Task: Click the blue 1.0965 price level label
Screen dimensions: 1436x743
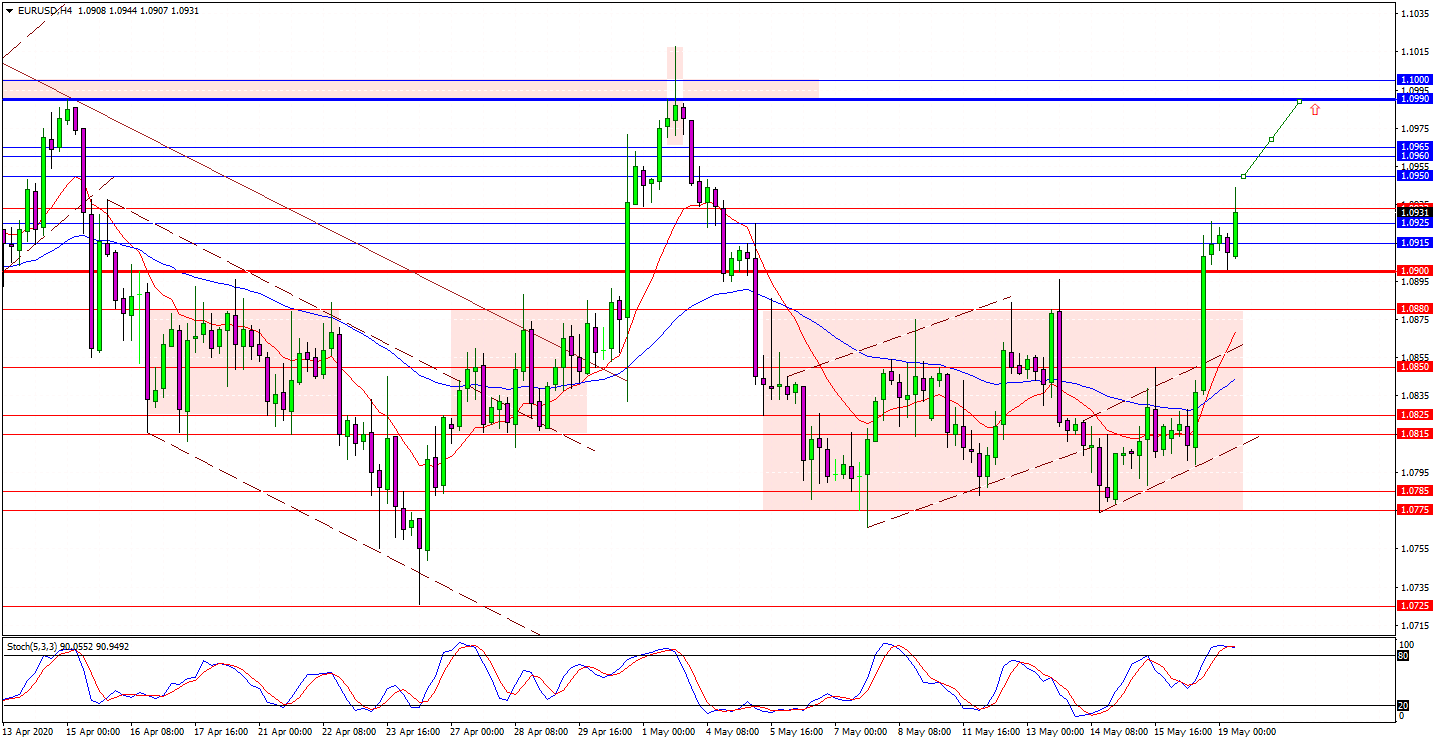Action: (x=1414, y=147)
